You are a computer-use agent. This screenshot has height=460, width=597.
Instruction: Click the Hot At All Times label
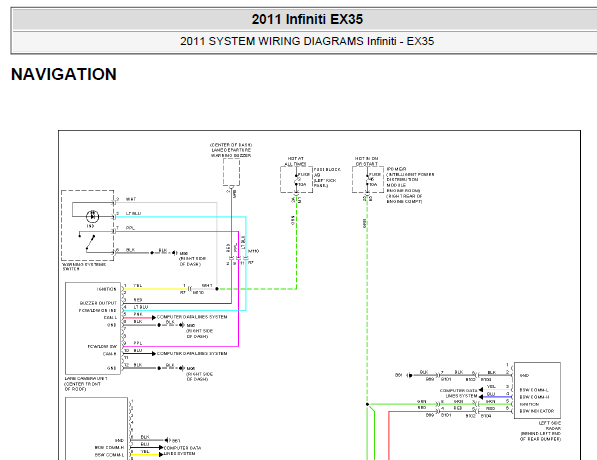[x=295, y=161]
